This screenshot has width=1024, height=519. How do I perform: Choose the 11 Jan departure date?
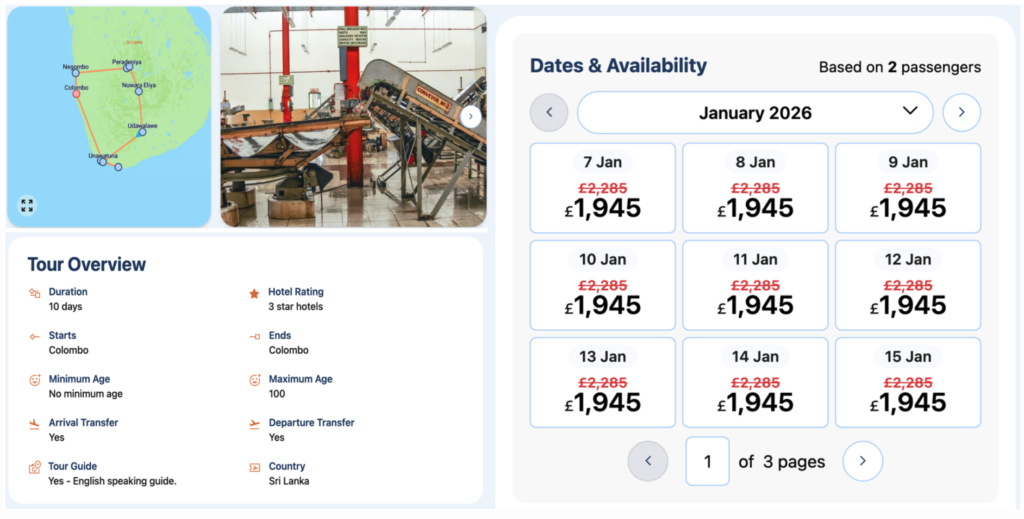pos(755,285)
